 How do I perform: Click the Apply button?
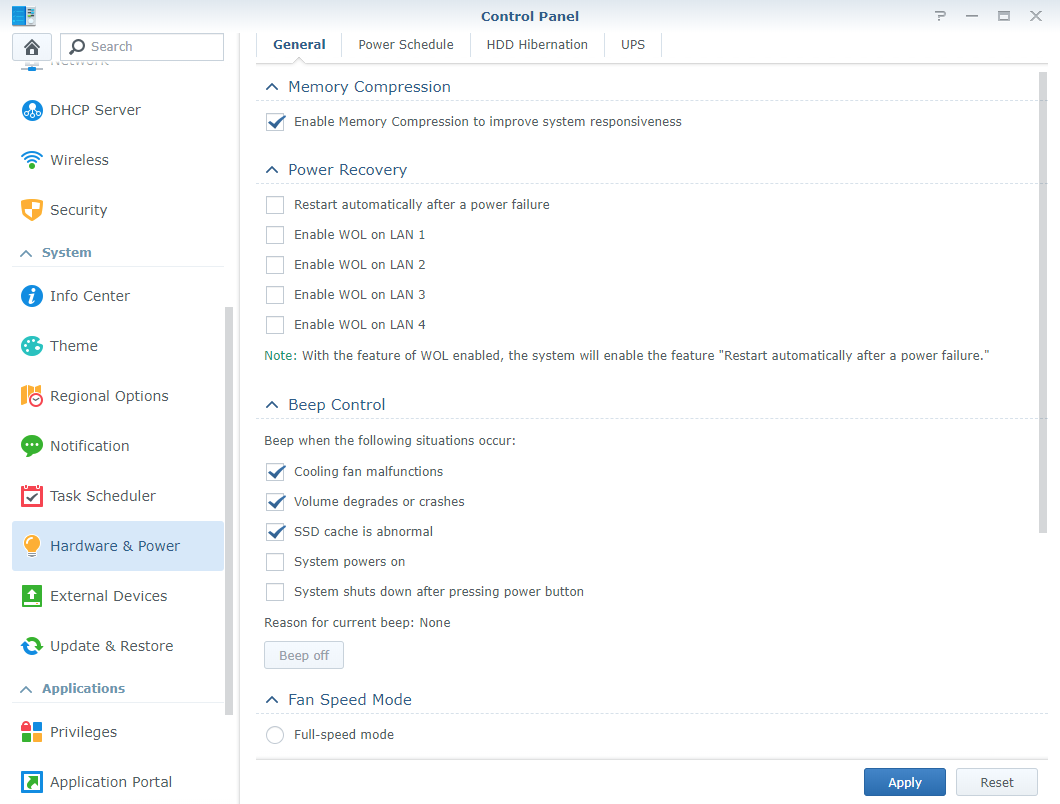[x=905, y=782]
